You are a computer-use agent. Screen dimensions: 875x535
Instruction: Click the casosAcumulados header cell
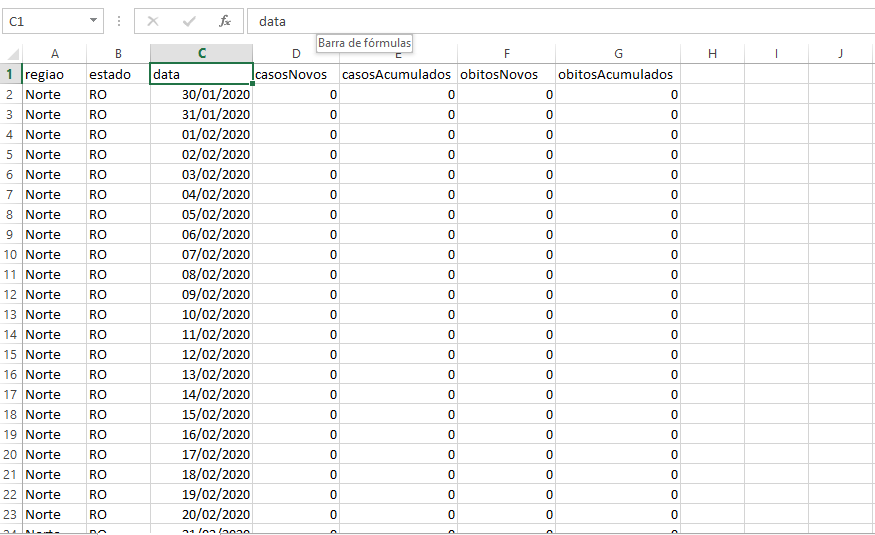tap(397, 74)
